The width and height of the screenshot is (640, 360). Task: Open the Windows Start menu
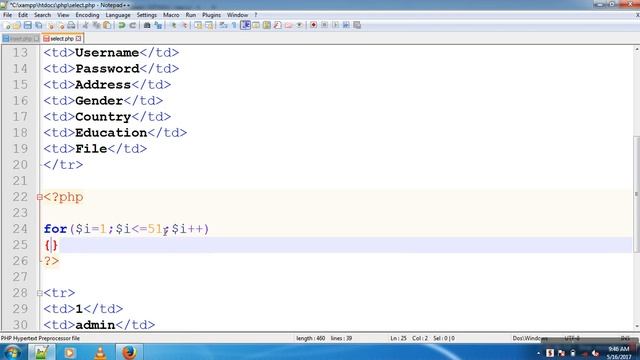tap(12, 352)
